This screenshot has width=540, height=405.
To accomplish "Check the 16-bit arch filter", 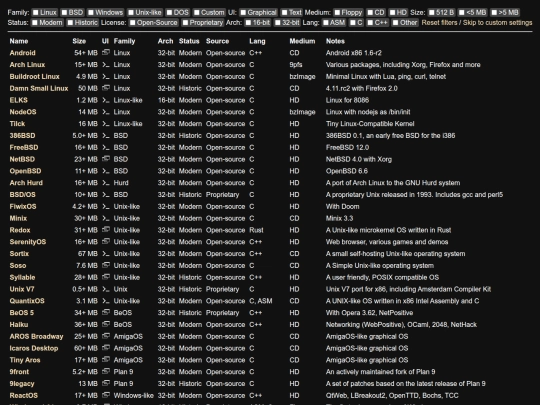I will (248, 23).
